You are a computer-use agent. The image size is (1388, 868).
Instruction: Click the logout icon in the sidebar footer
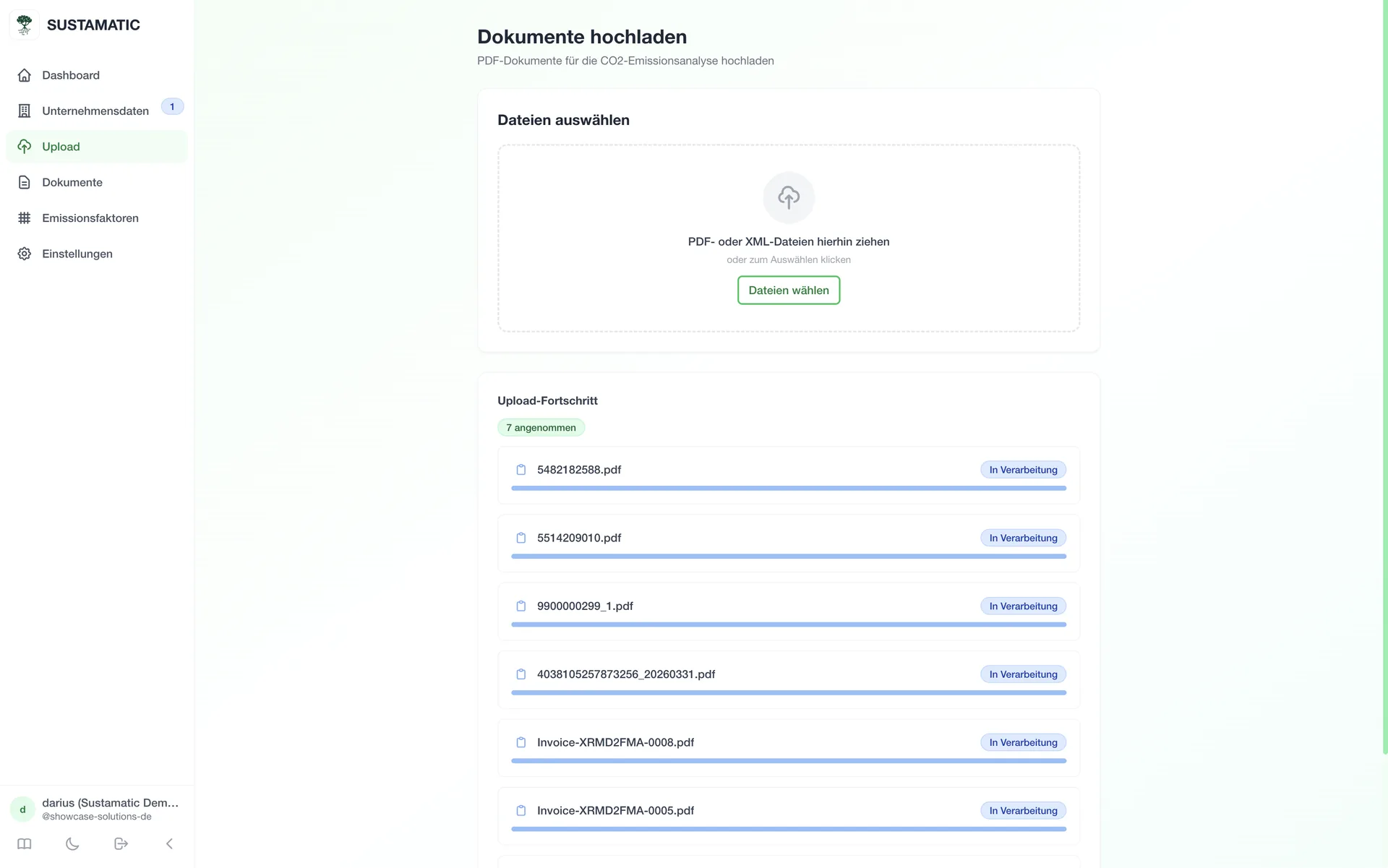(x=121, y=843)
